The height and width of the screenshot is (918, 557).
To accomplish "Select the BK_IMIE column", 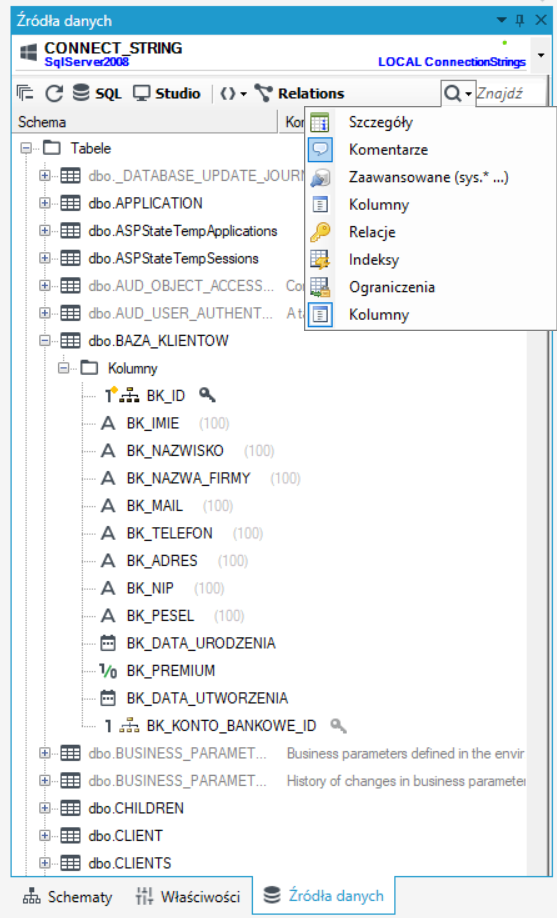I will 153,423.
